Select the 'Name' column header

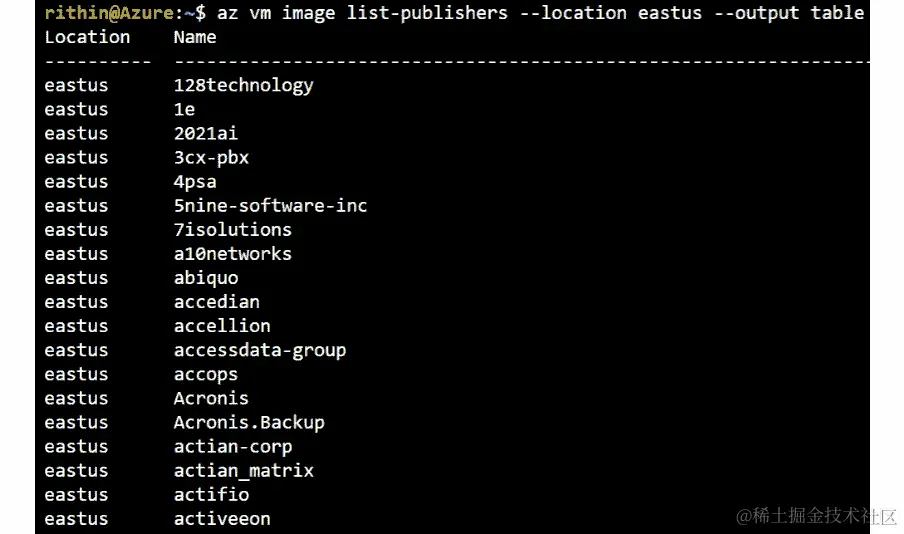[x=195, y=37]
